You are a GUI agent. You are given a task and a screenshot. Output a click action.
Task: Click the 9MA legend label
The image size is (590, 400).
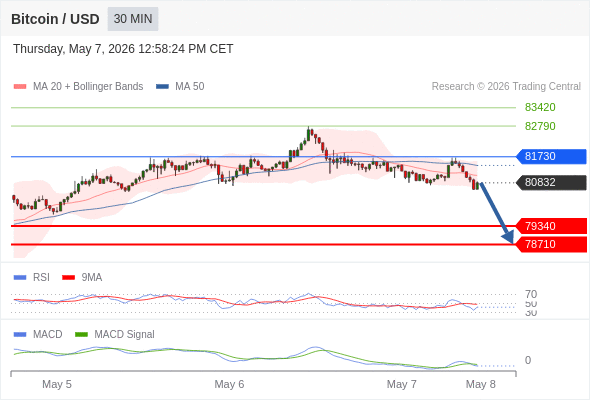click(92, 278)
